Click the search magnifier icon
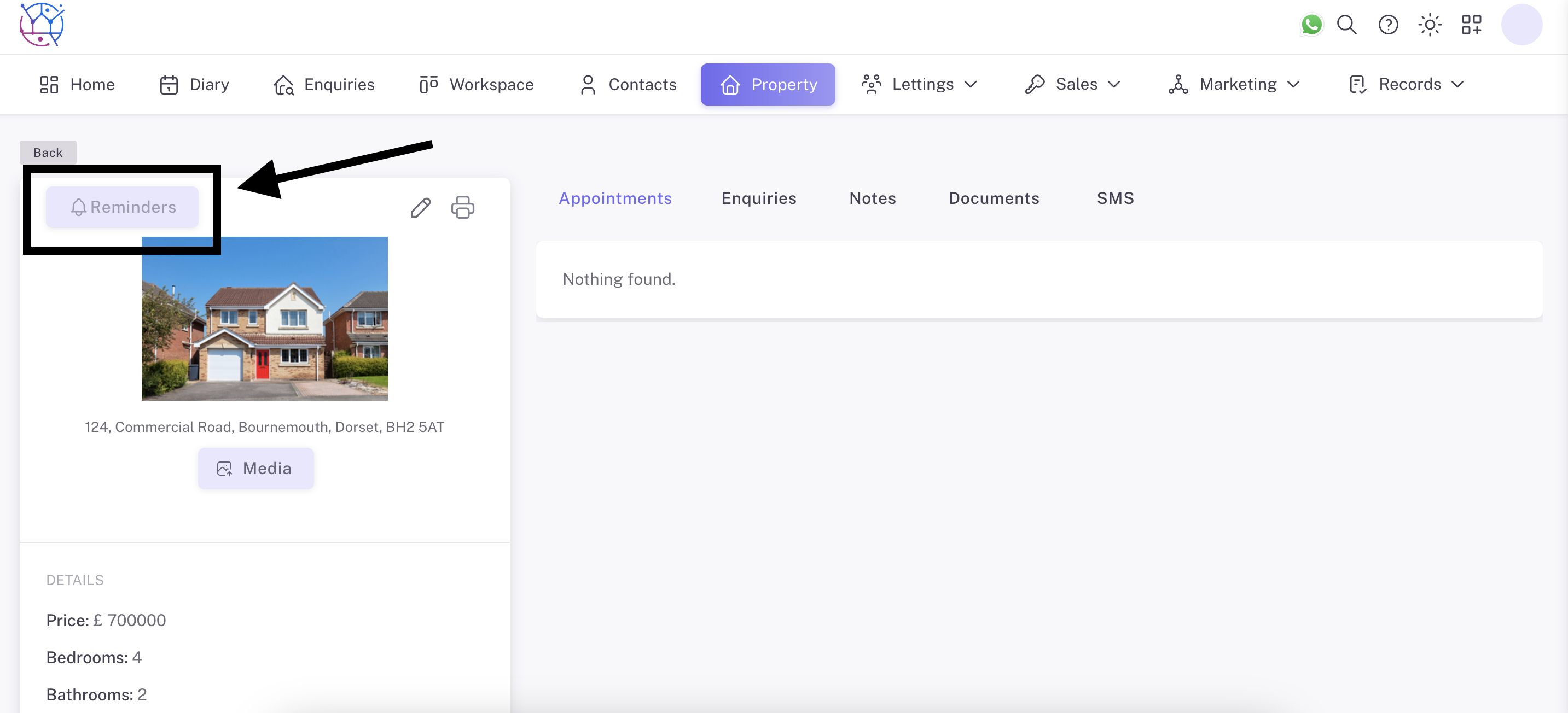1568x713 pixels. pyautogui.click(x=1346, y=25)
